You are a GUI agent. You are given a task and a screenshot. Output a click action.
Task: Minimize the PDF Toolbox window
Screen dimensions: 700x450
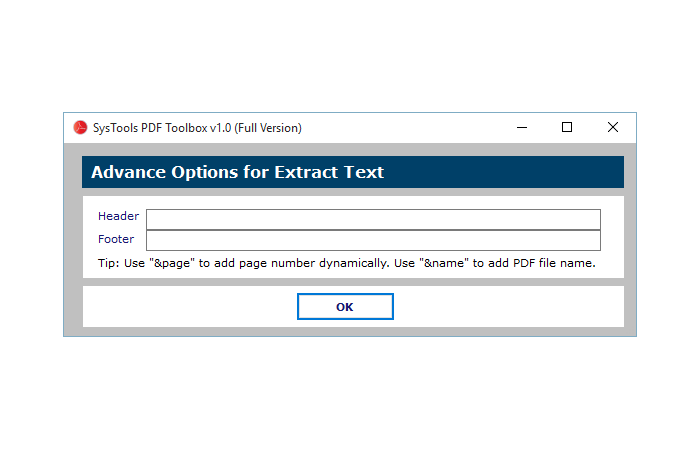[x=522, y=128]
